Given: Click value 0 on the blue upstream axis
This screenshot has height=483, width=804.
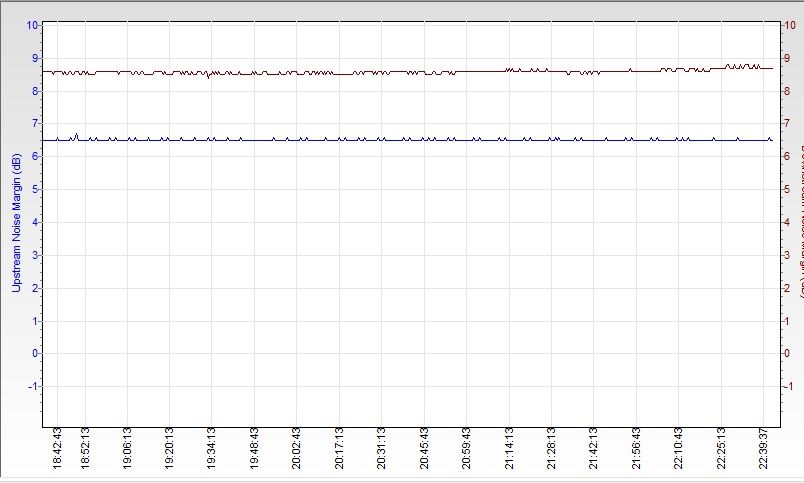Looking at the screenshot, I should click(x=35, y=353).
